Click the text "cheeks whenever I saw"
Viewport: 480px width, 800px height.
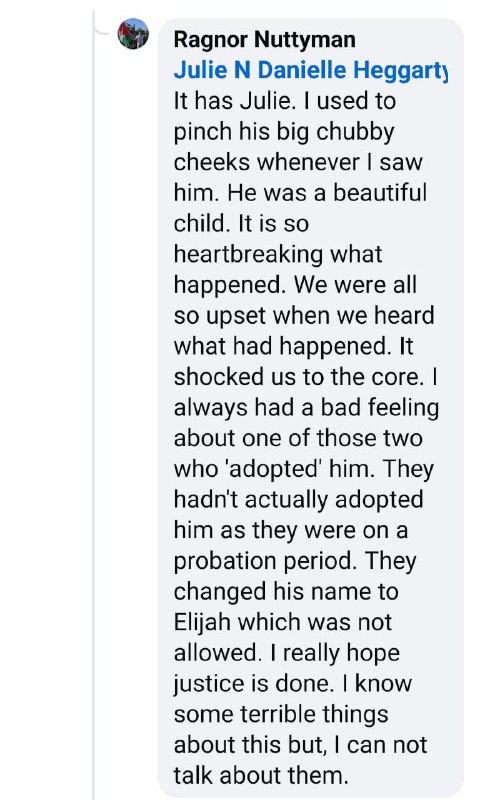coord(298,162)
